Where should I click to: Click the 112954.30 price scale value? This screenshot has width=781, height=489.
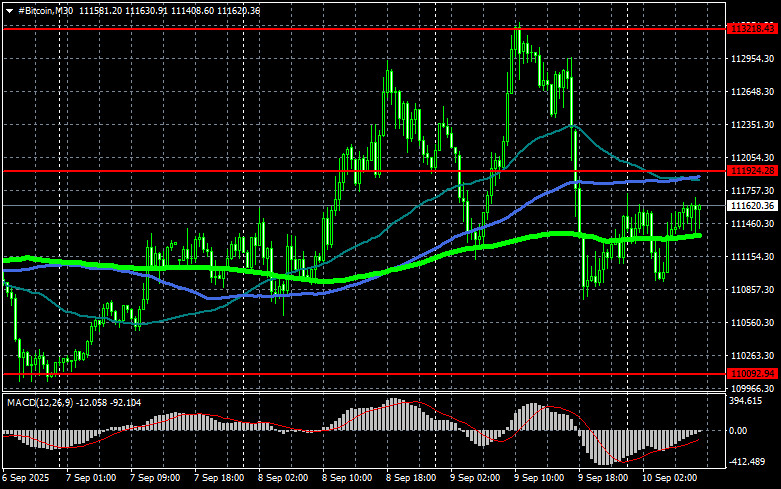pyautogui.click(x=752, y=59)
